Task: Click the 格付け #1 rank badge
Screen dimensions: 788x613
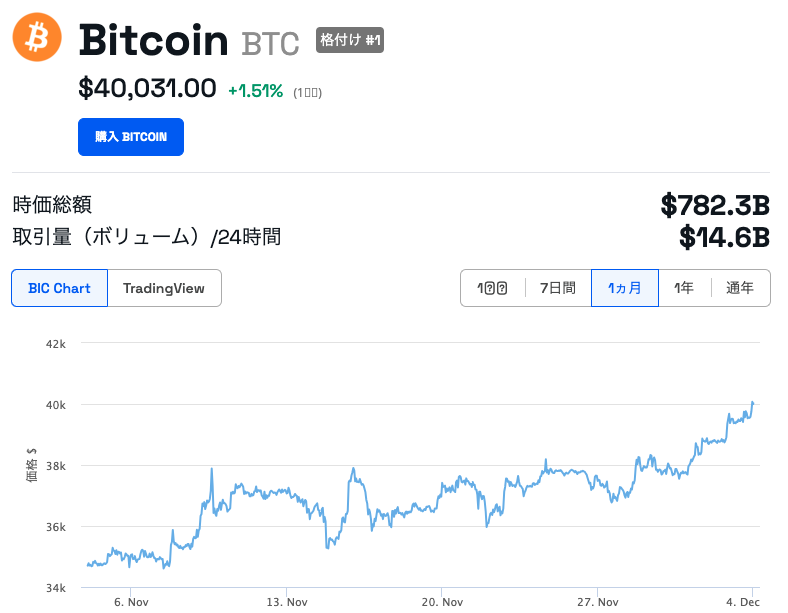Action: click(350, 40)
